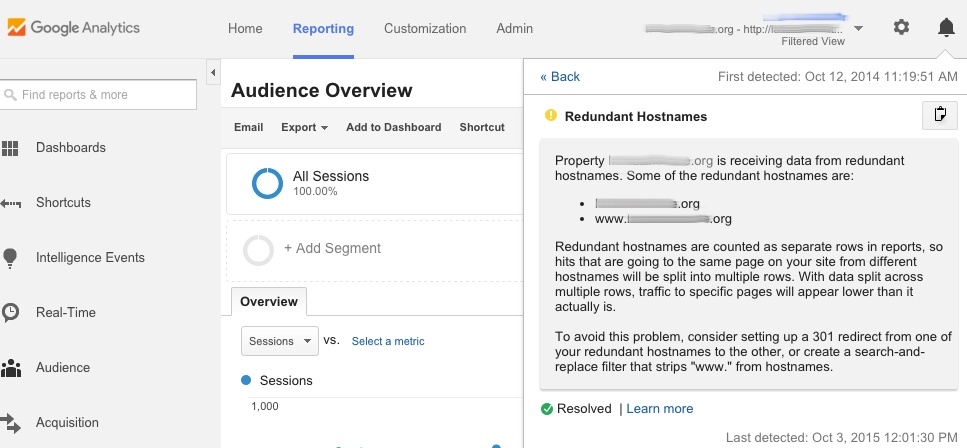Viewport: 967px width, 448px height.
Task: Open the Sessions metric dropdown
Action: [279, 341]
